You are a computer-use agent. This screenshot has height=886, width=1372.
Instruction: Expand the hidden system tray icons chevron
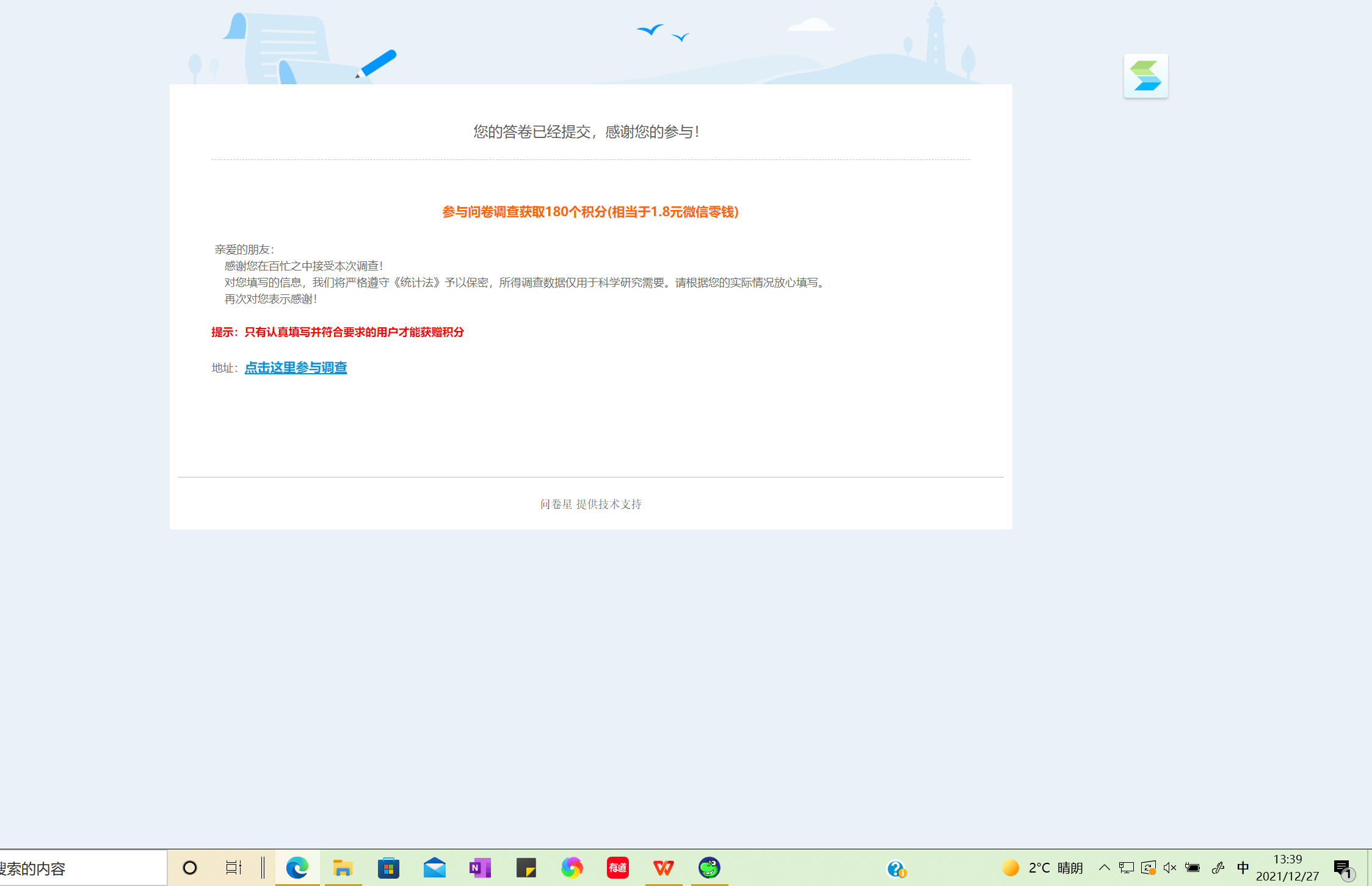[1104, 868]
